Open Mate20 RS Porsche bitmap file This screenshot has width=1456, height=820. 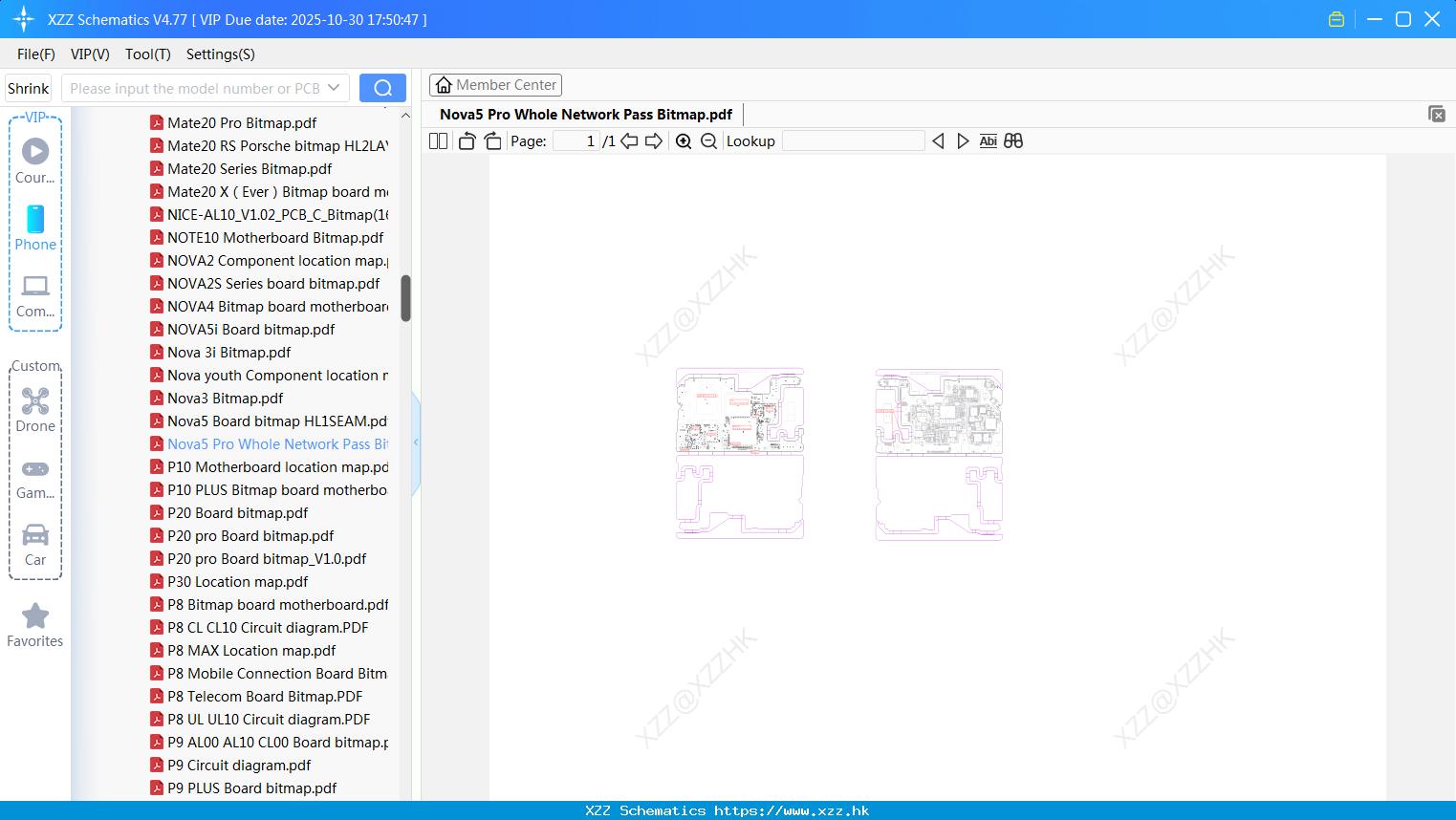click(x=269, y=145)
